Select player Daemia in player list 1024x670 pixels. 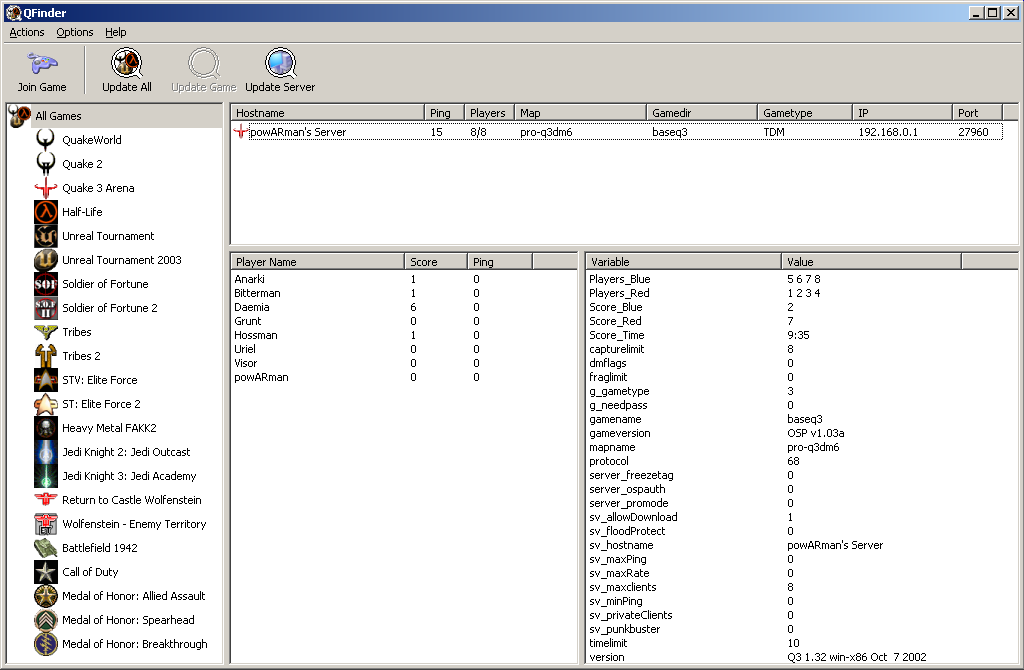coord(251,308)
